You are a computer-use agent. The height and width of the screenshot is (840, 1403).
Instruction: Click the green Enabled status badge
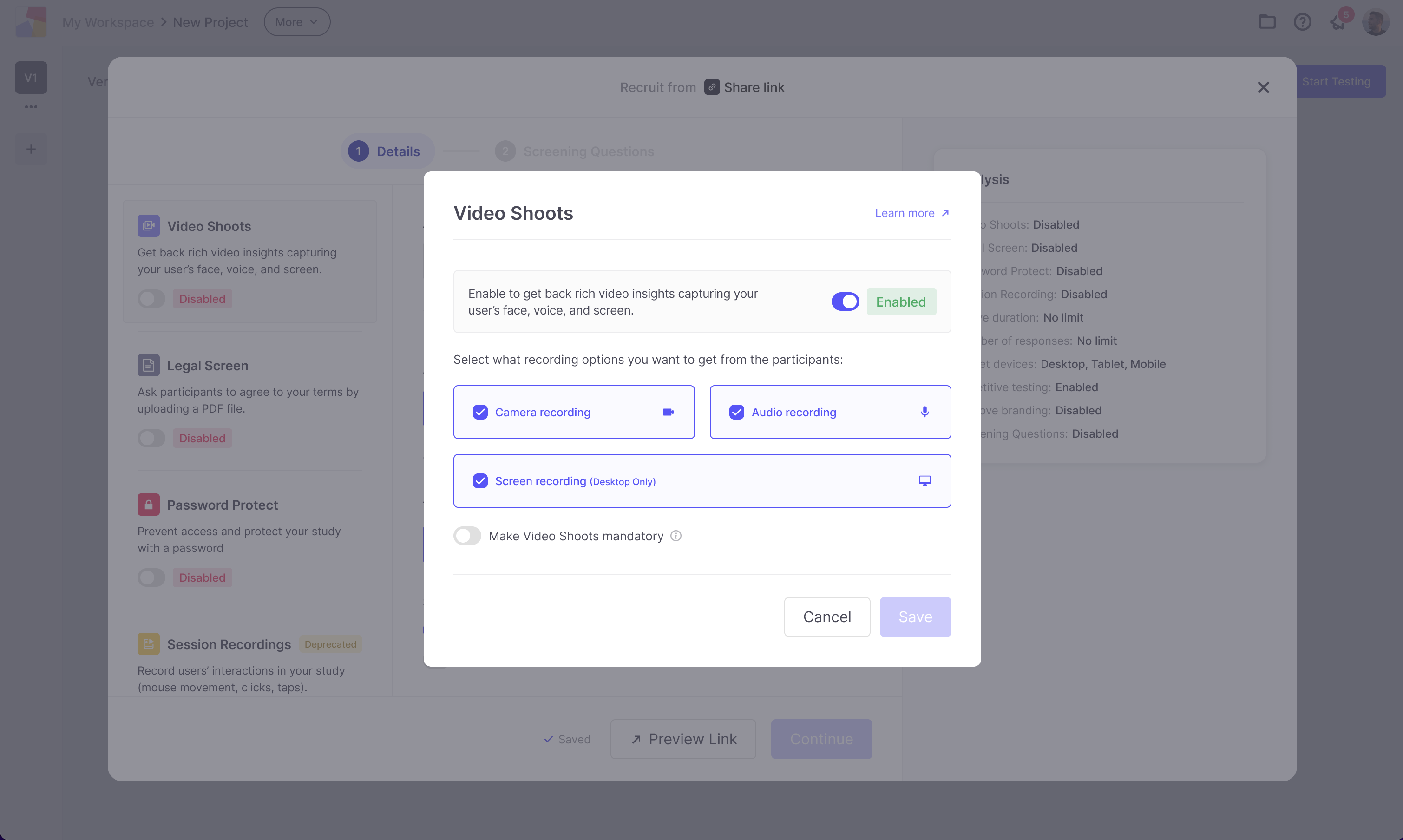click(901, 302)
